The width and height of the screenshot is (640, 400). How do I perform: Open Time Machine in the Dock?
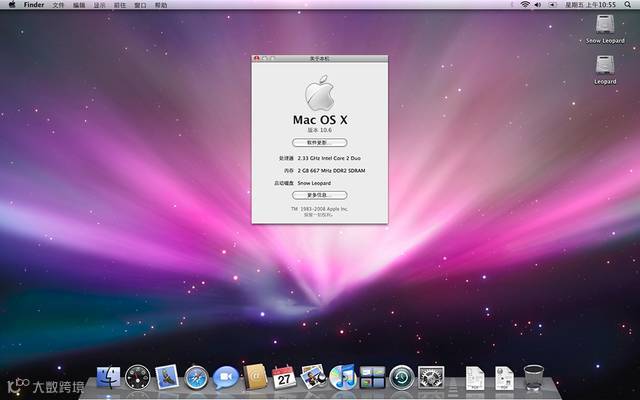click(x=402, y=378)
